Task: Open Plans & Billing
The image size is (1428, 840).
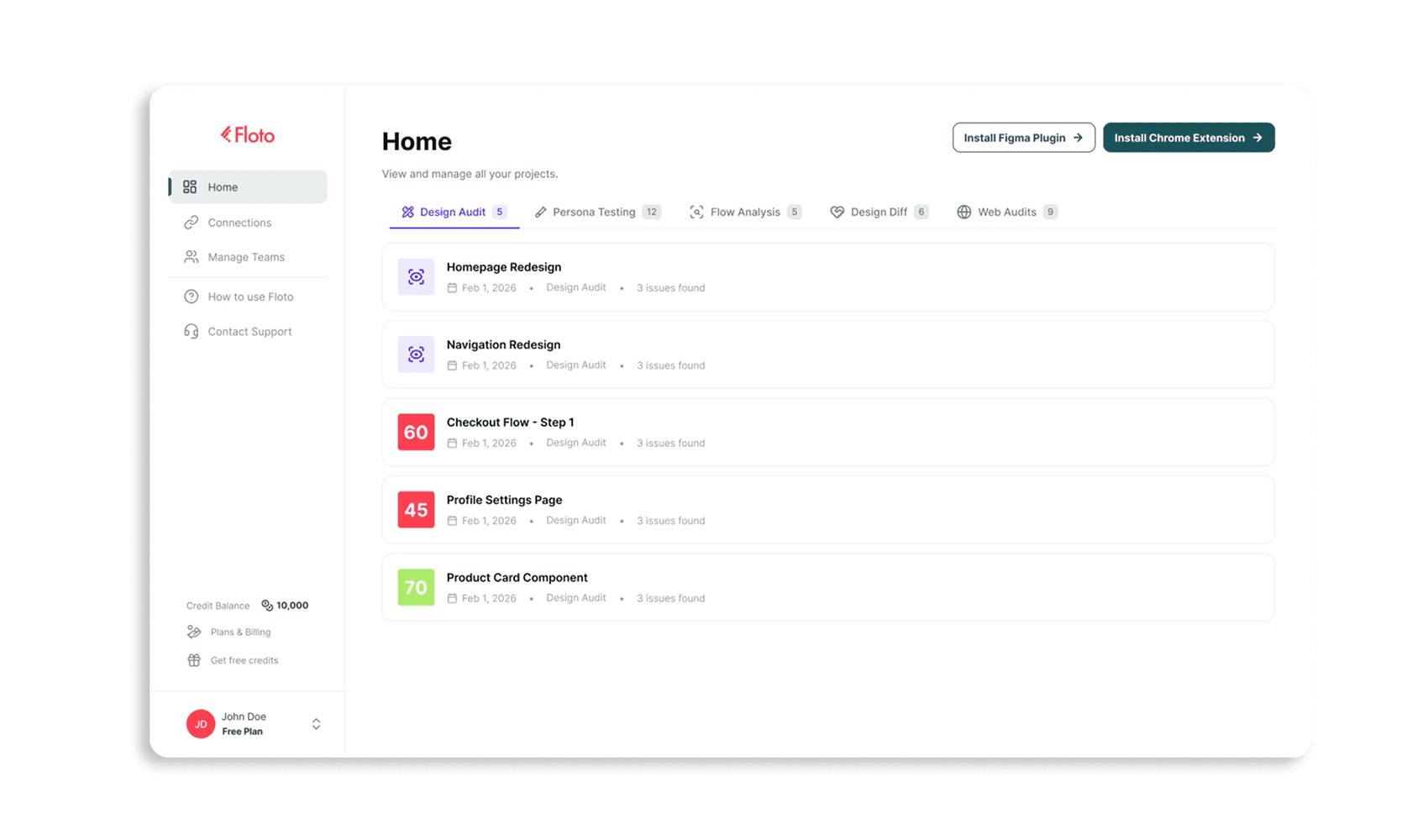Action: point(229,632)
